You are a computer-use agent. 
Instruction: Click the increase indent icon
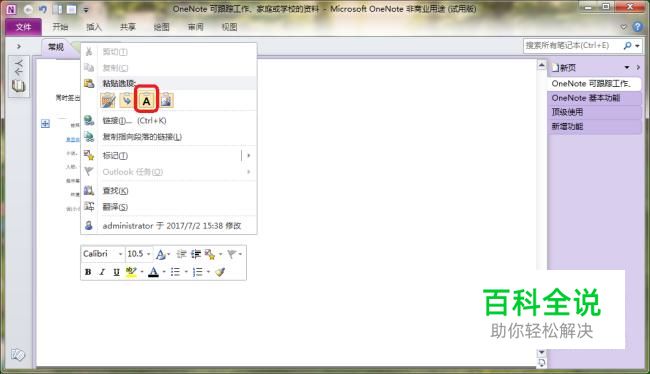point(196,254)
